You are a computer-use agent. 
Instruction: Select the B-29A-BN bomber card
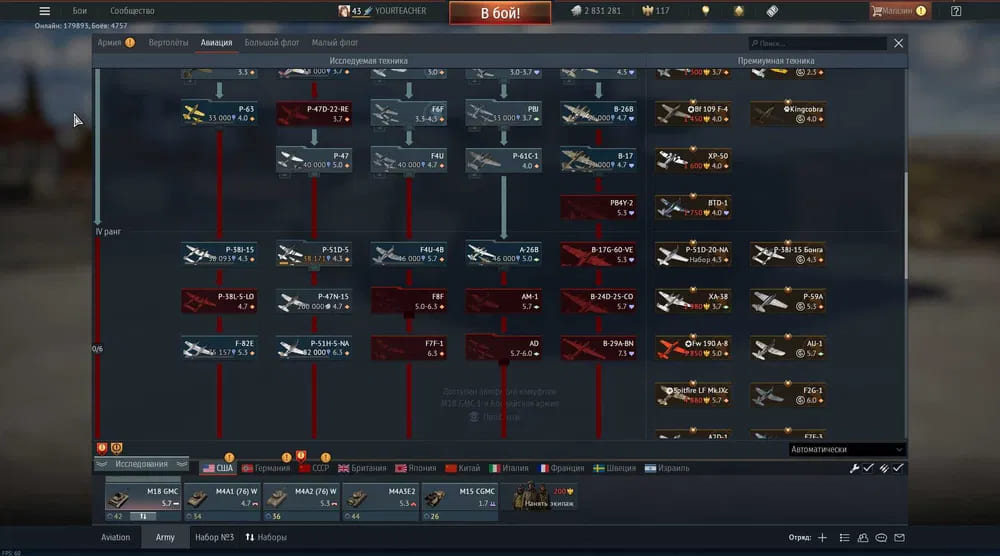pyautogui.click(x=598, y=348)
